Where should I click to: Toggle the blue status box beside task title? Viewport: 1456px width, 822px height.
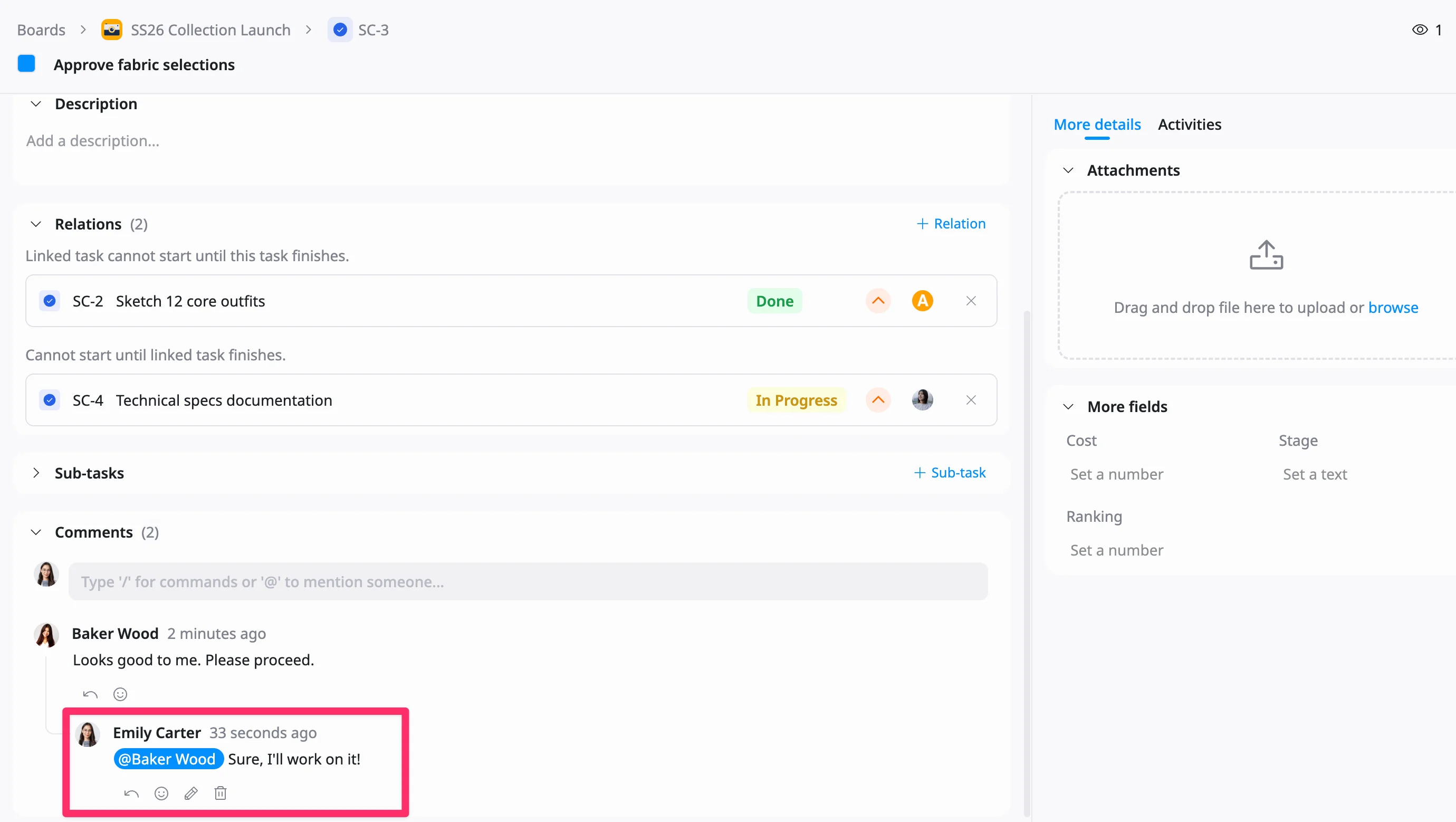tap(26, 64)
